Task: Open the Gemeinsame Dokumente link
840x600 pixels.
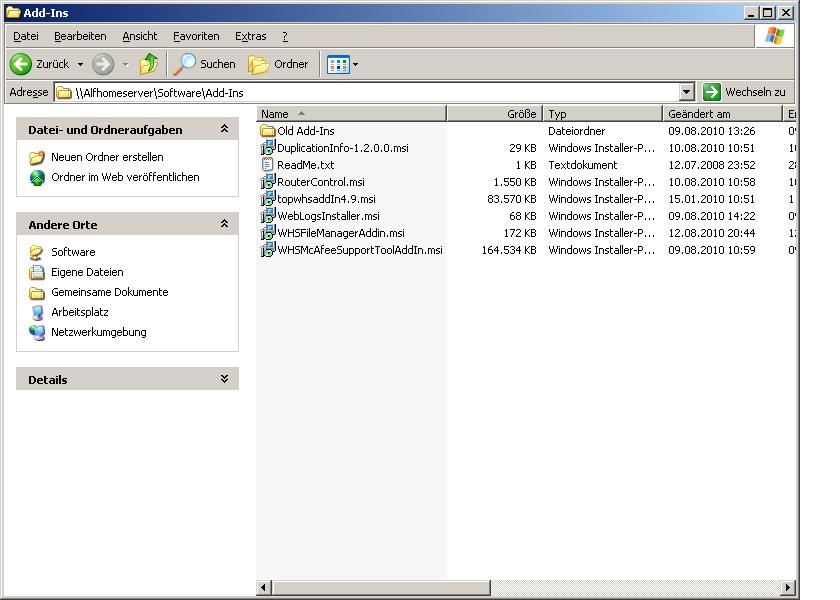Action: (x=110, y=292)
